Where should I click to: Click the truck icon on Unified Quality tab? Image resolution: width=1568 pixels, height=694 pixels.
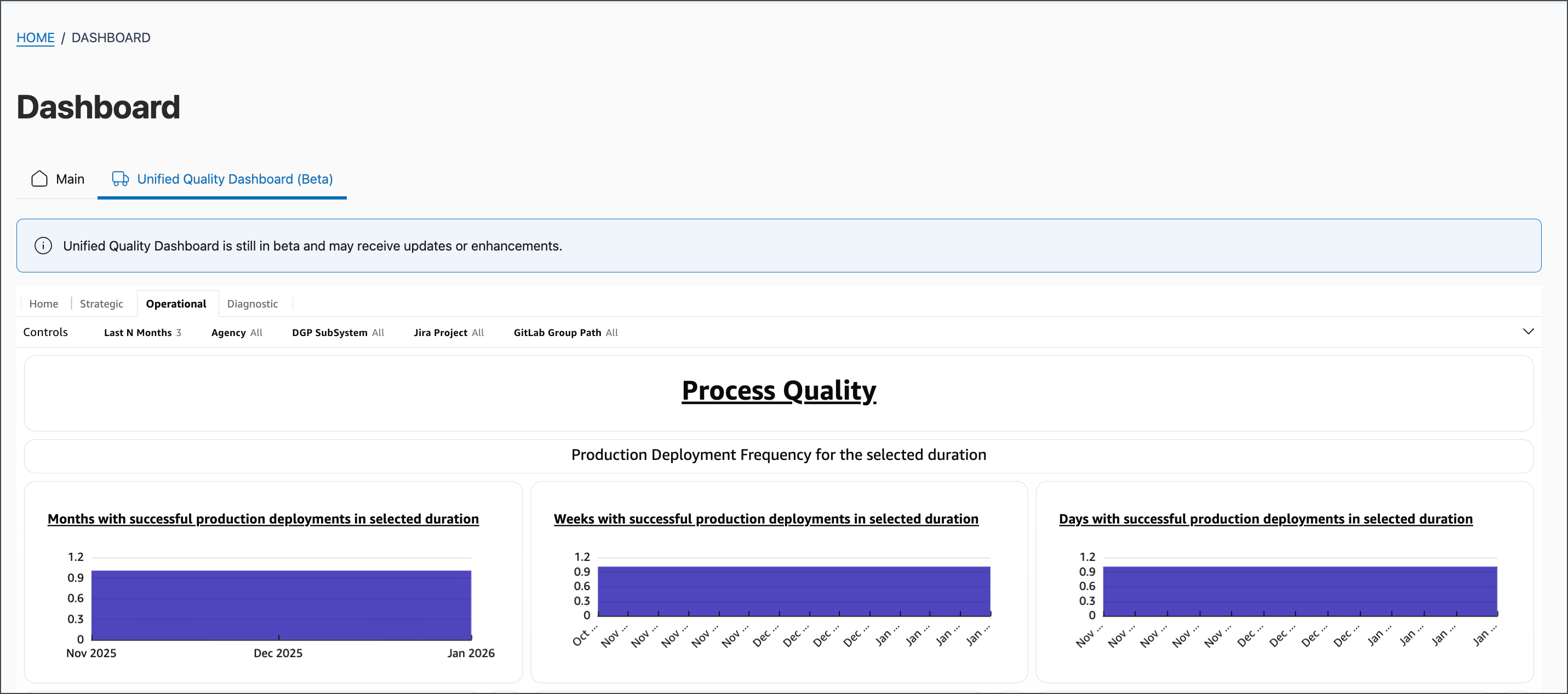click(x=121, y=179)
